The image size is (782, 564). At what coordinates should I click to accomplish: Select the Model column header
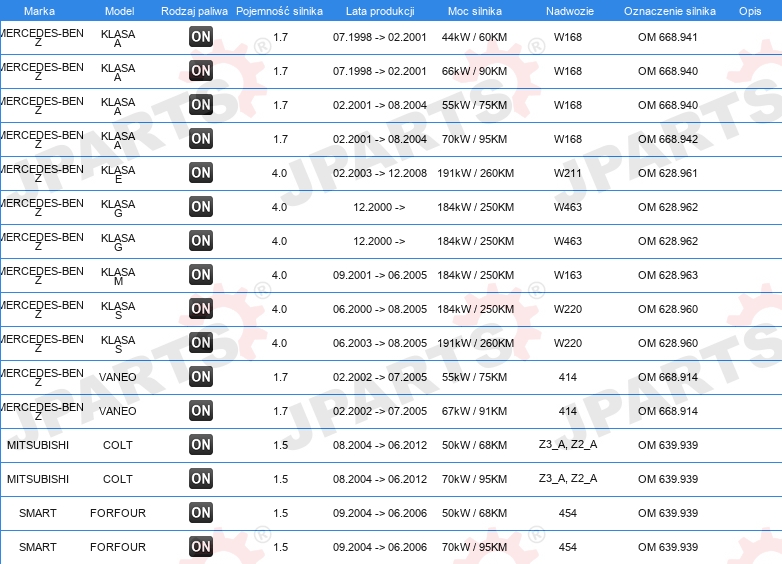(x=120, y=11)
